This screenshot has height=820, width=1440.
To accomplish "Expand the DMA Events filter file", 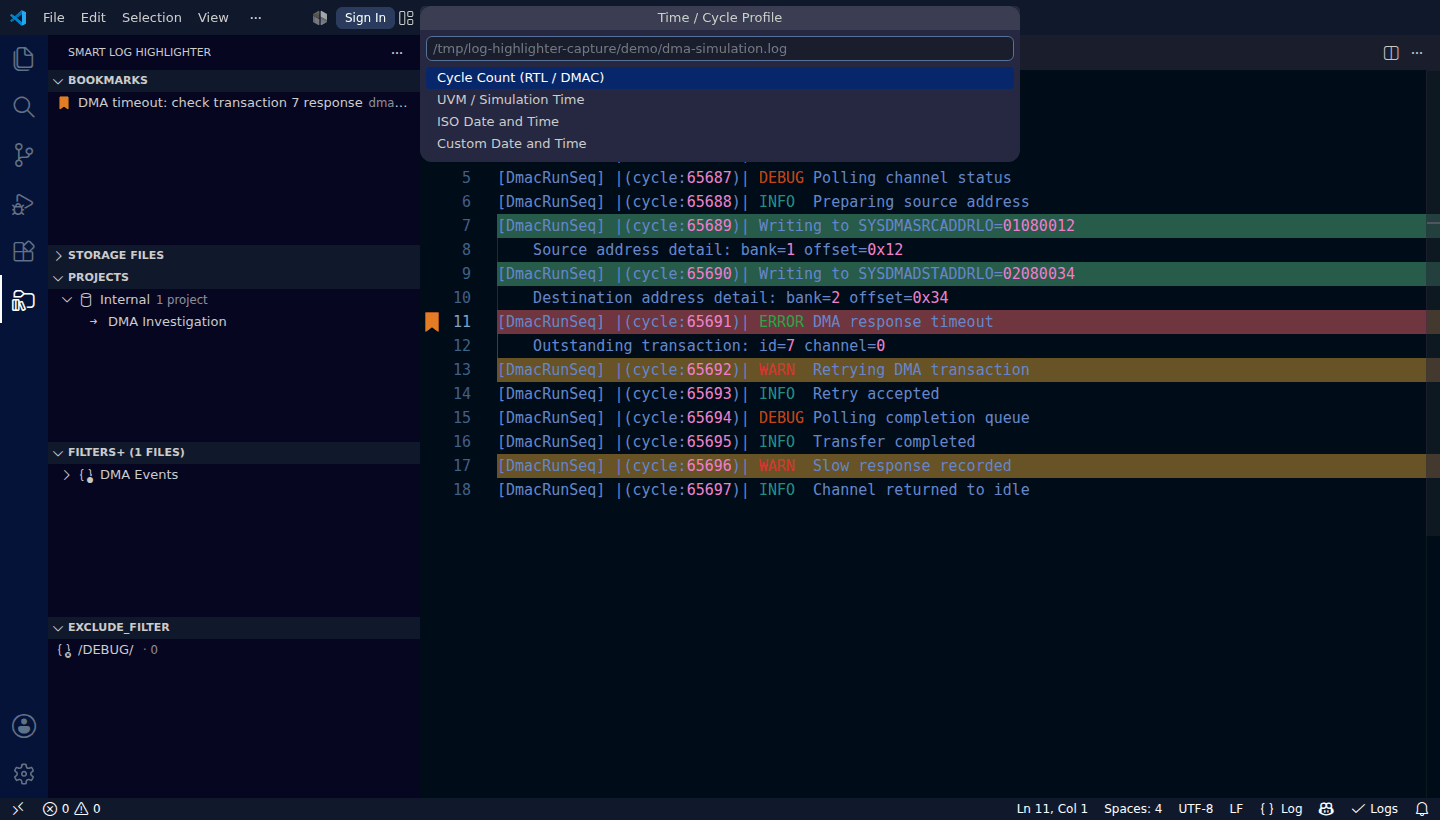I will point(67,475).
